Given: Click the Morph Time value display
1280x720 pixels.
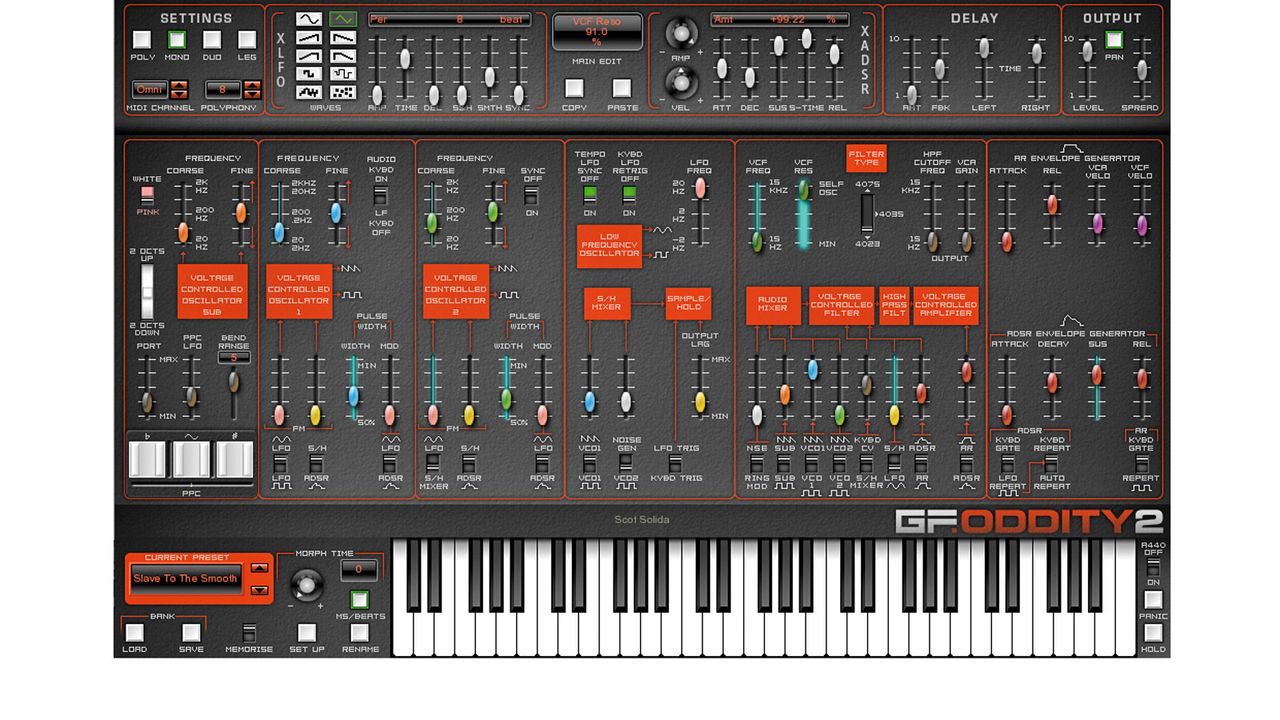Looking at the screenshot, I should [359, 570].
